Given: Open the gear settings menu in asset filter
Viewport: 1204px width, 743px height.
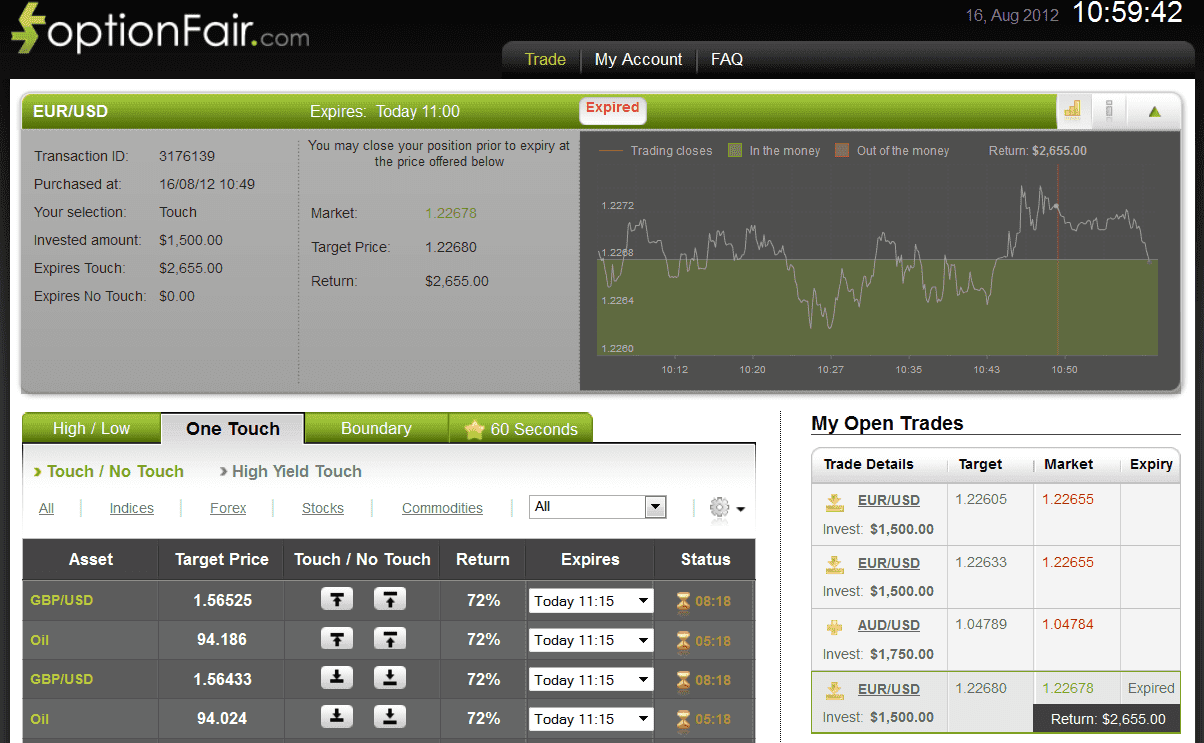Looking at the screenshot, I should pos(726,508).
